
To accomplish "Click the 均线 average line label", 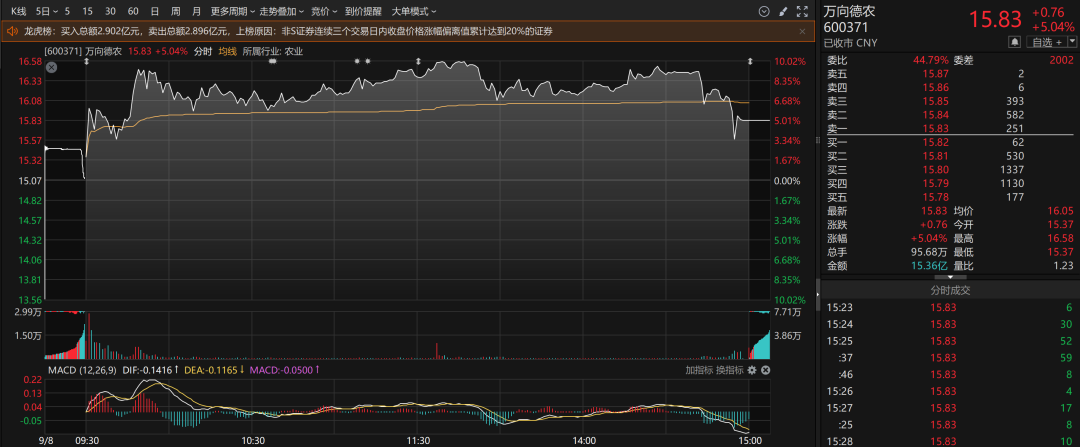I will (227, 51).
